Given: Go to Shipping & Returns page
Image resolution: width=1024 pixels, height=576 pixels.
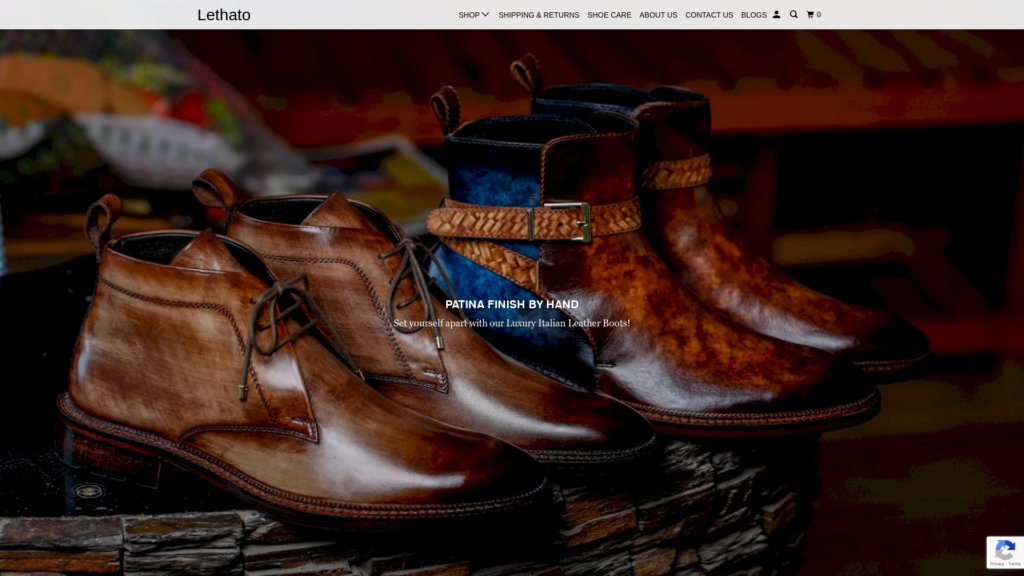Looking at the screenshot, I should coord(538,15).
